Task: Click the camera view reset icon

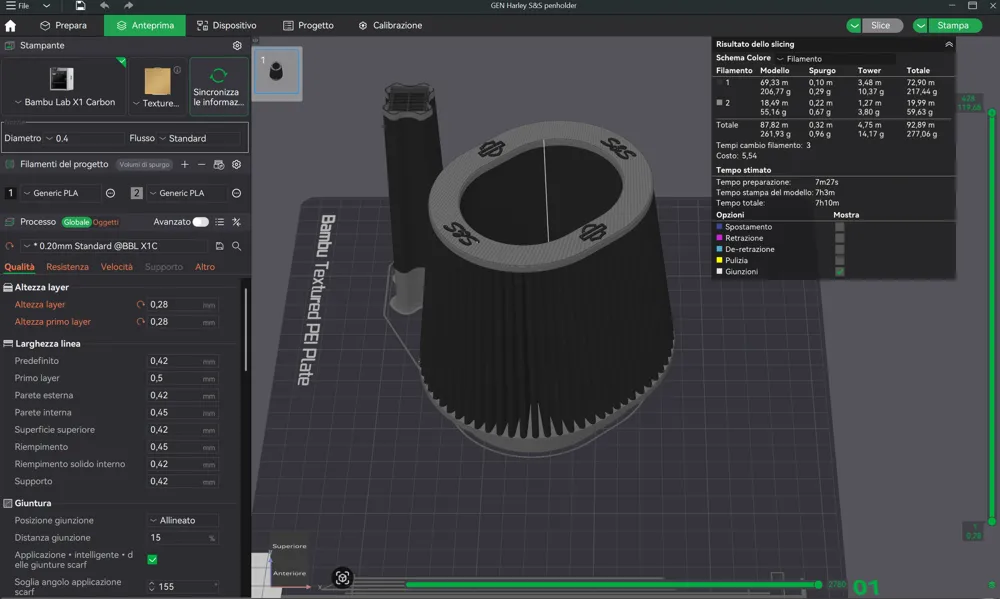Action: point(342,578)
